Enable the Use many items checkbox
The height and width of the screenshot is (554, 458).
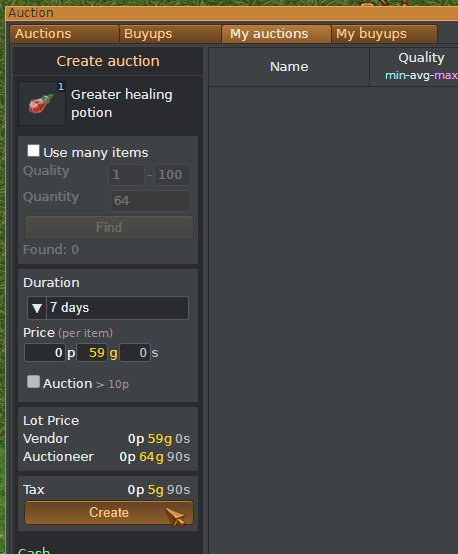(x=33, y=151)
